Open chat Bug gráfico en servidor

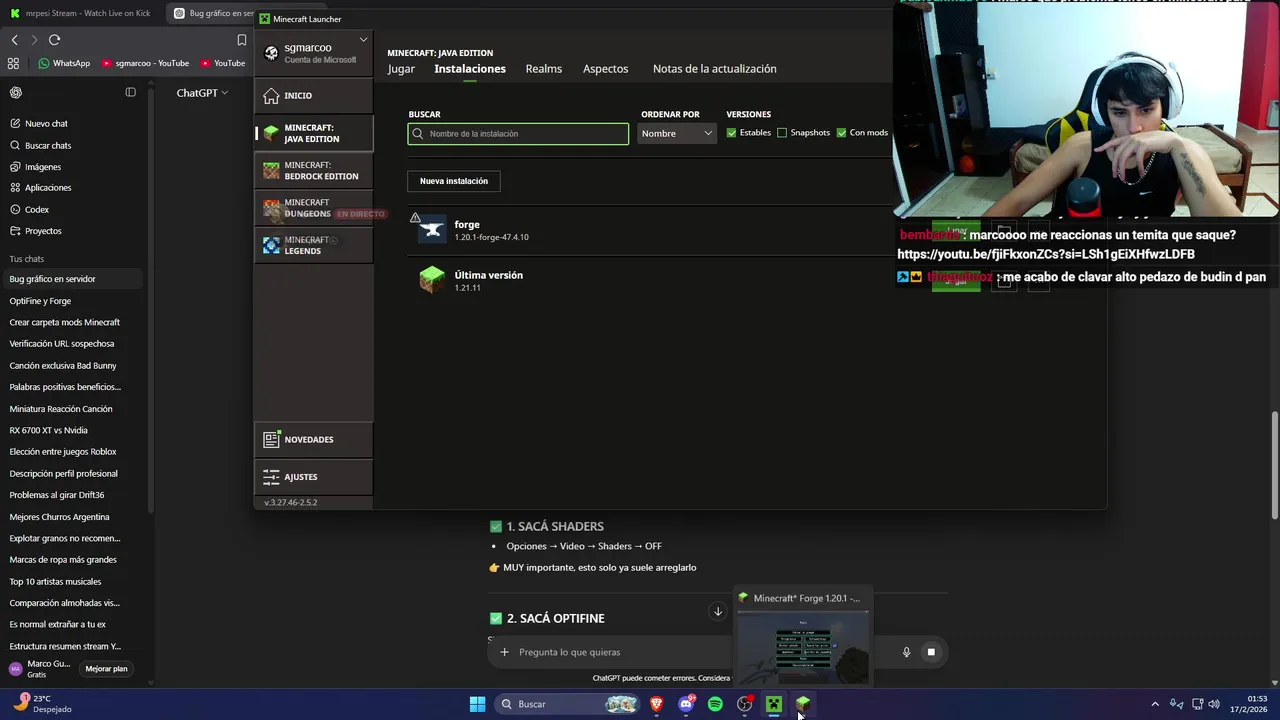pos(72,279)
